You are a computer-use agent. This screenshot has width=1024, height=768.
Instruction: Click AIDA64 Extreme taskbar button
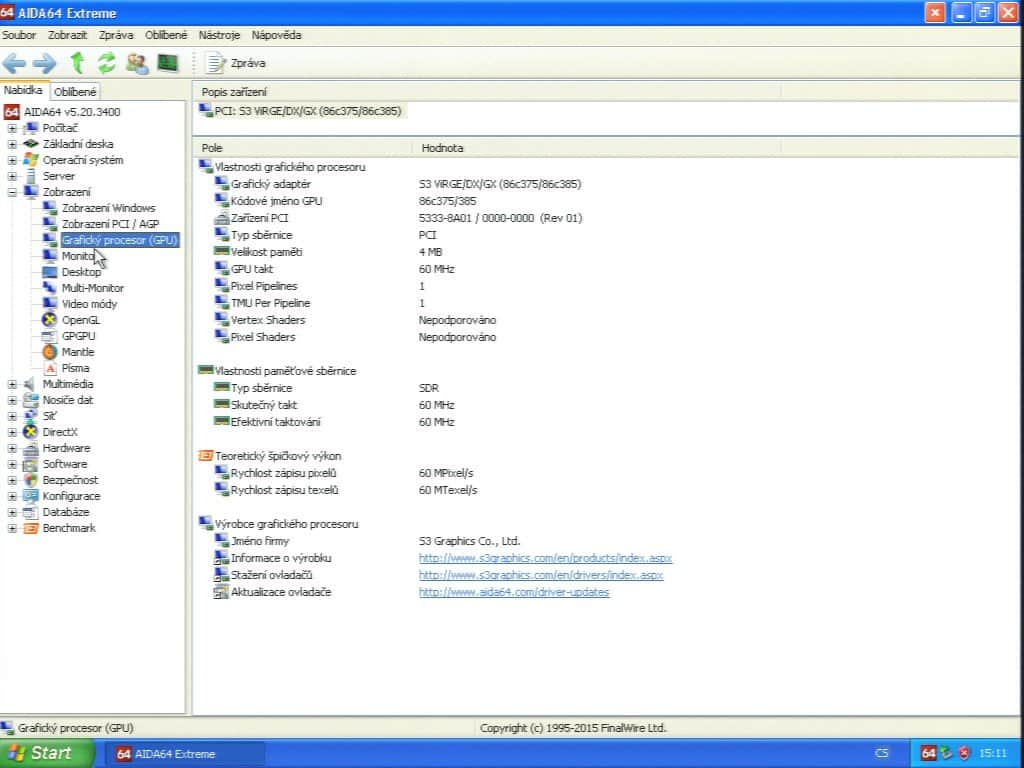click(x=184, y=754)
